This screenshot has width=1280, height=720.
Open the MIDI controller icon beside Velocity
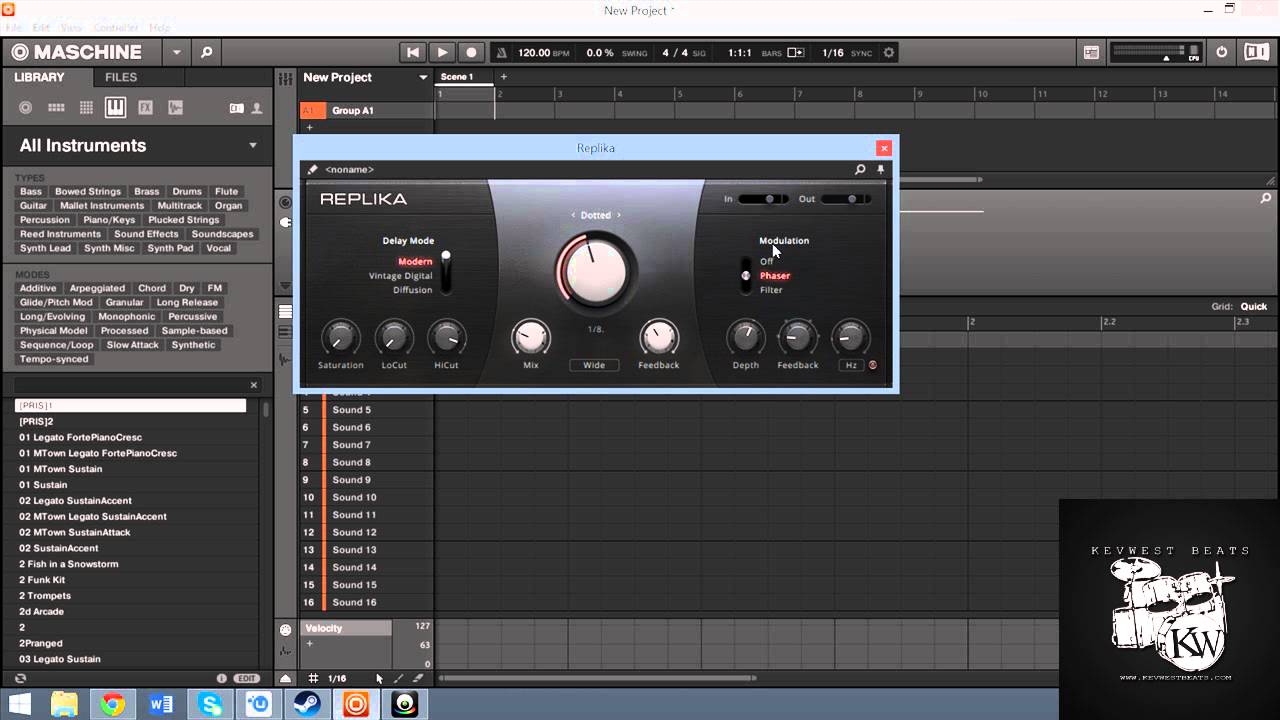[286, 629]
